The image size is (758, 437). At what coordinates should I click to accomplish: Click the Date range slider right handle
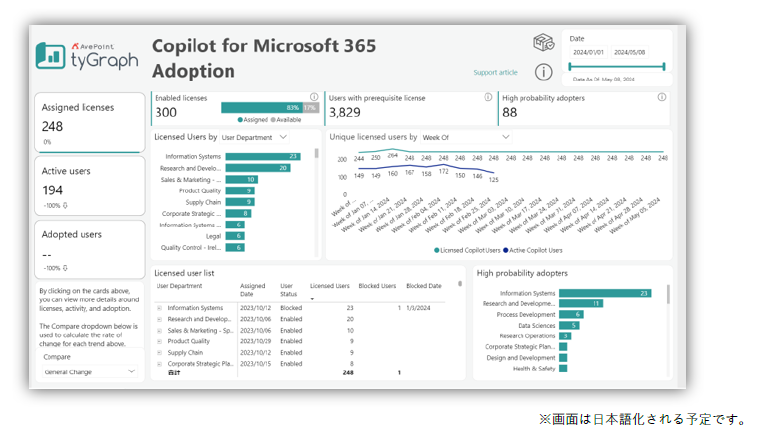664,66
